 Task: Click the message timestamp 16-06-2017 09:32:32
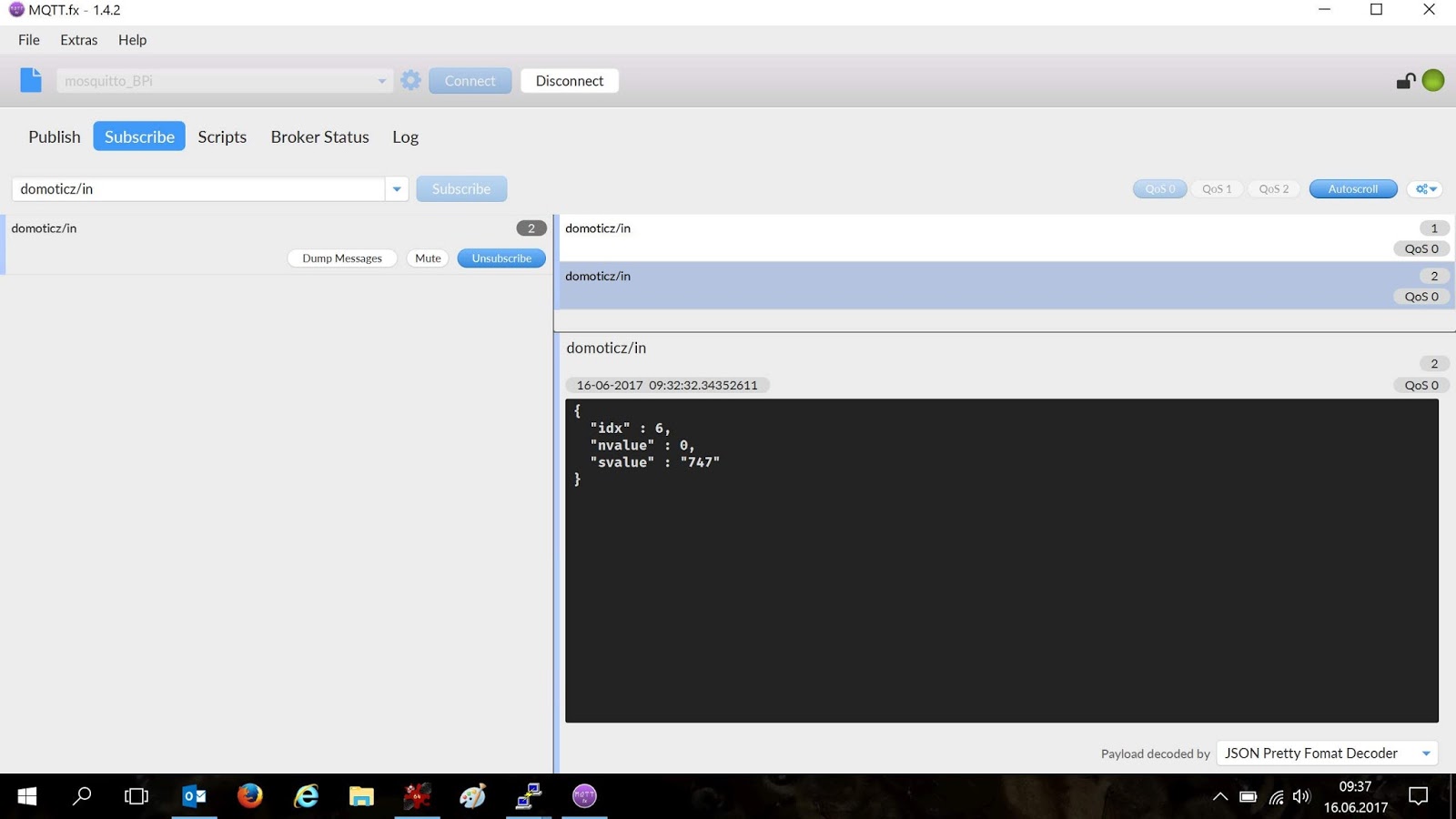coord(667,385)
